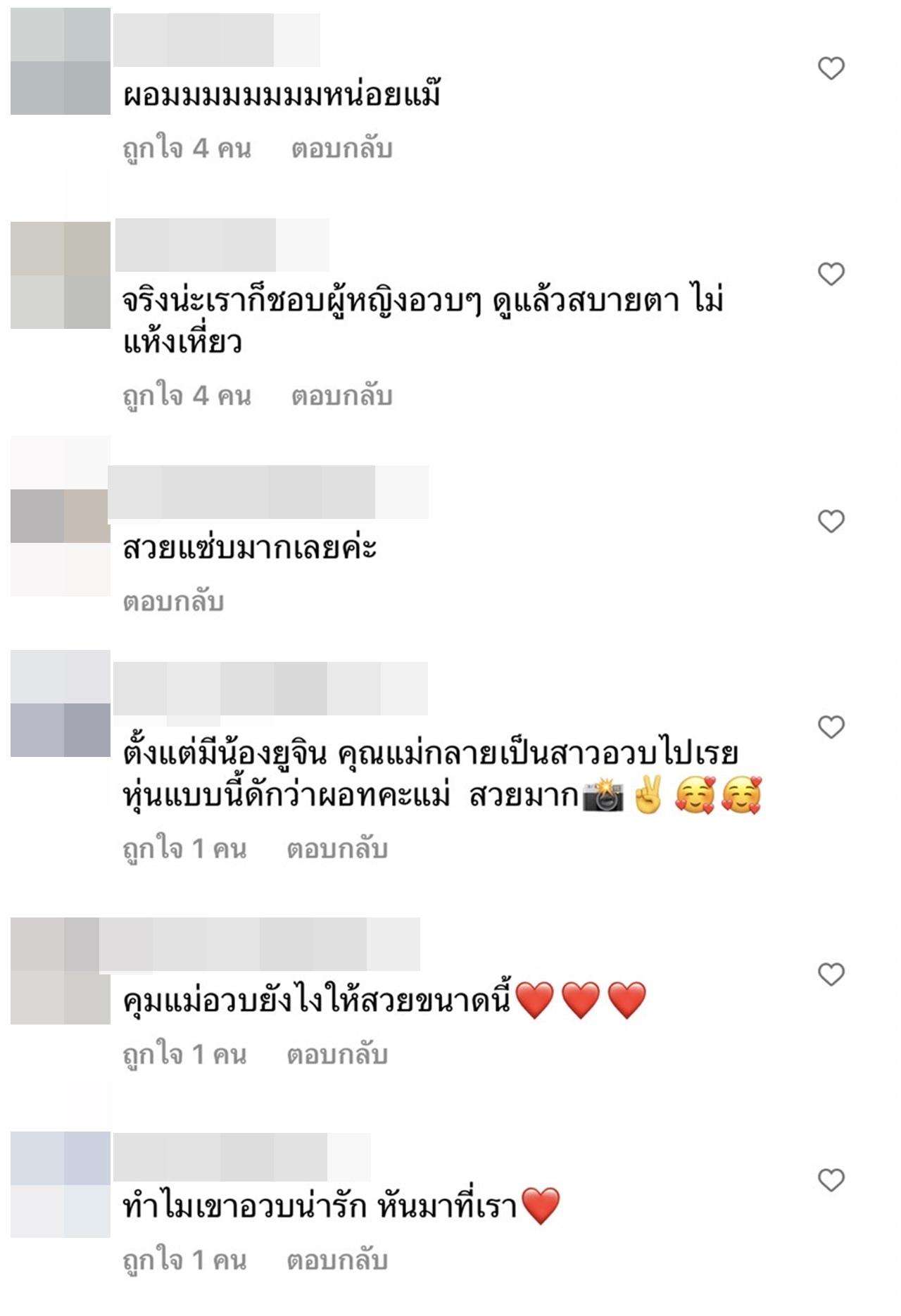
Task: Tap heart beside 'ทำไมเขาอวบน่ารัก' comment
Action: click(831, 1180)
